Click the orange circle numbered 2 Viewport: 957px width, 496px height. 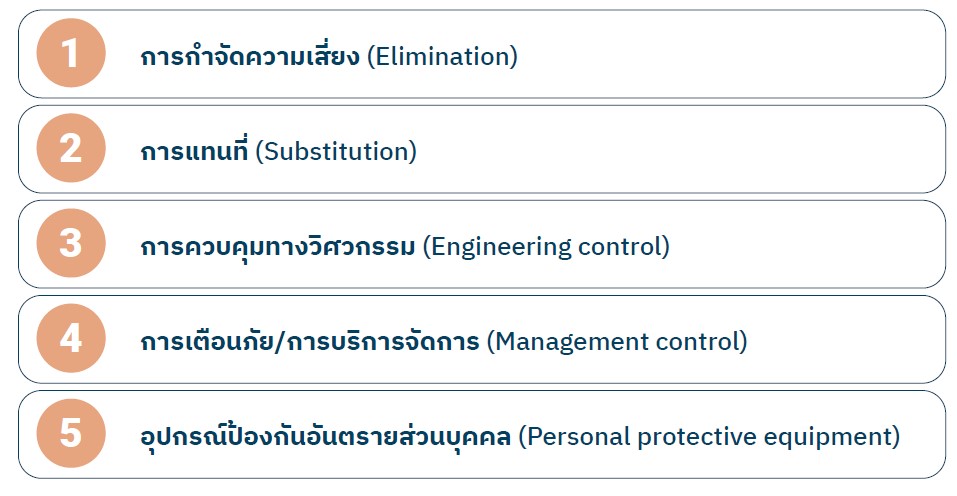[x=71, y=148]
